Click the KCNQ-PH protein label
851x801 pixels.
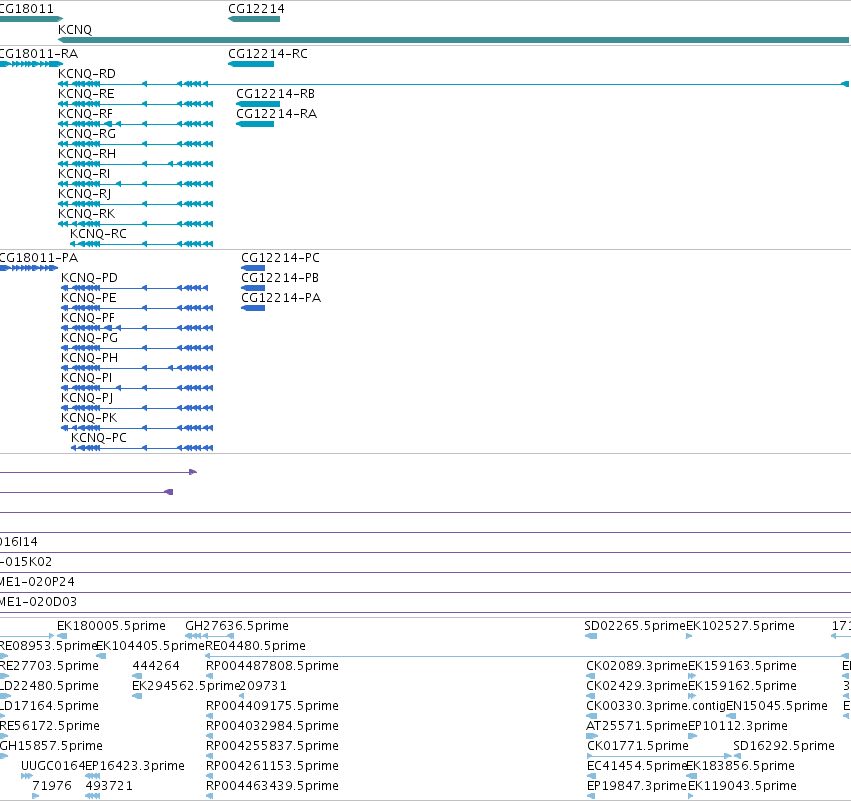(89, 358)
